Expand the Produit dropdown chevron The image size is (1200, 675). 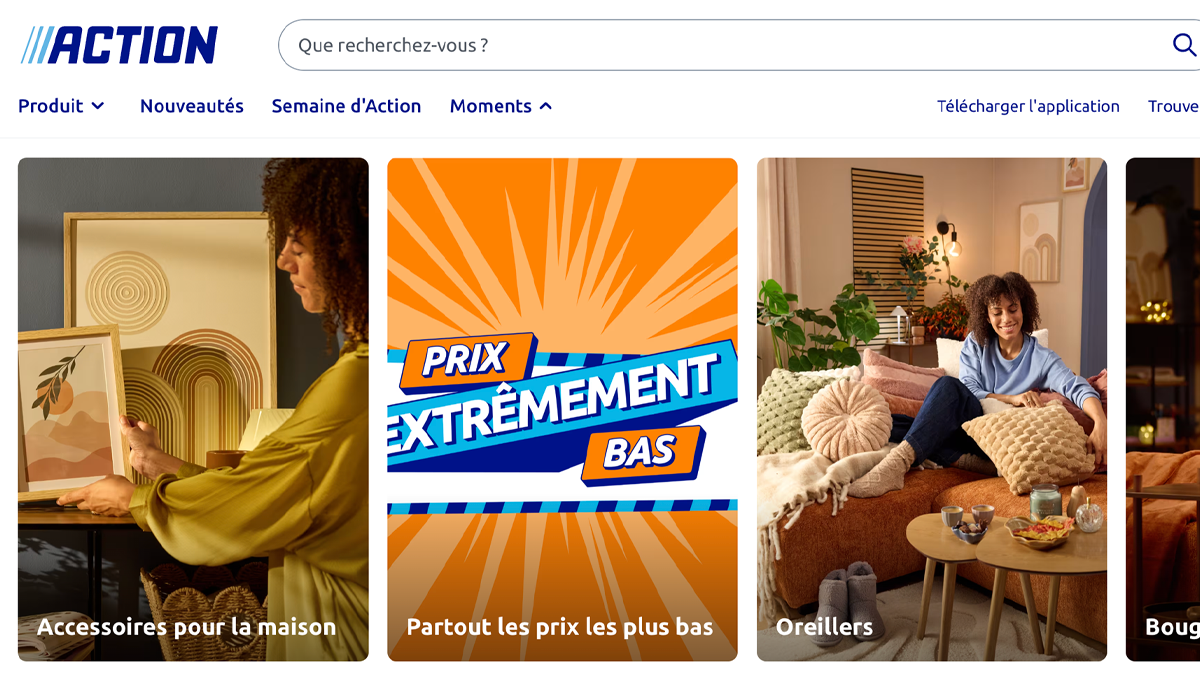pos(97,106)
